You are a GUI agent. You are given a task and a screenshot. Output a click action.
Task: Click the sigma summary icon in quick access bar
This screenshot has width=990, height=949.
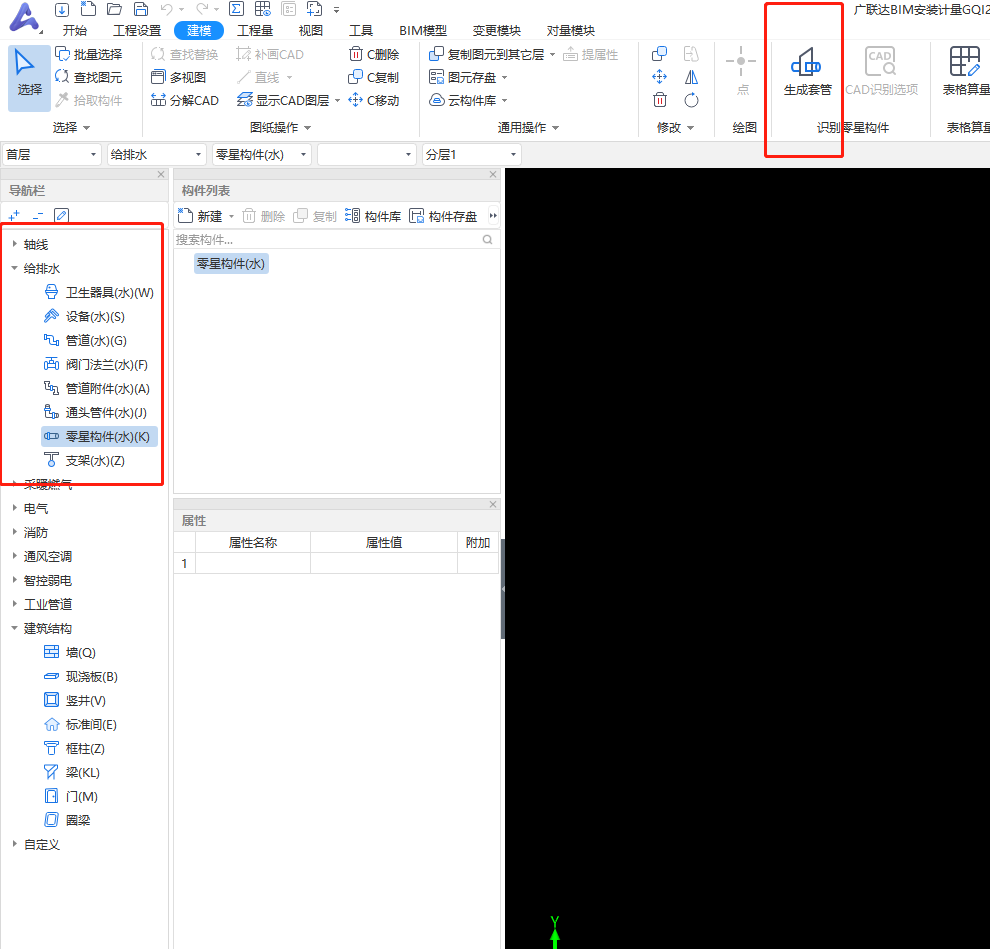point(236,9)
